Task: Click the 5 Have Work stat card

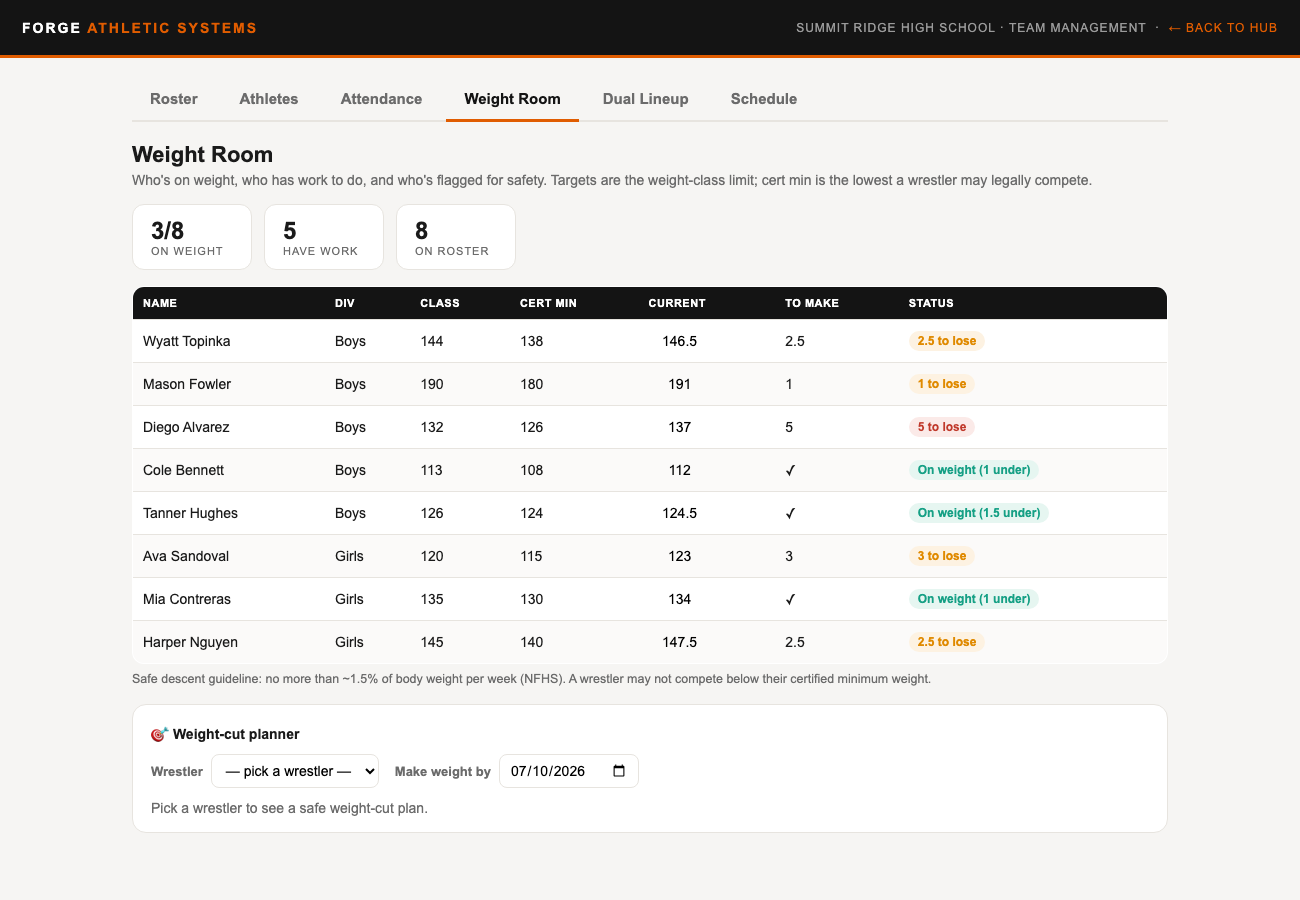Action: [324, 237]
